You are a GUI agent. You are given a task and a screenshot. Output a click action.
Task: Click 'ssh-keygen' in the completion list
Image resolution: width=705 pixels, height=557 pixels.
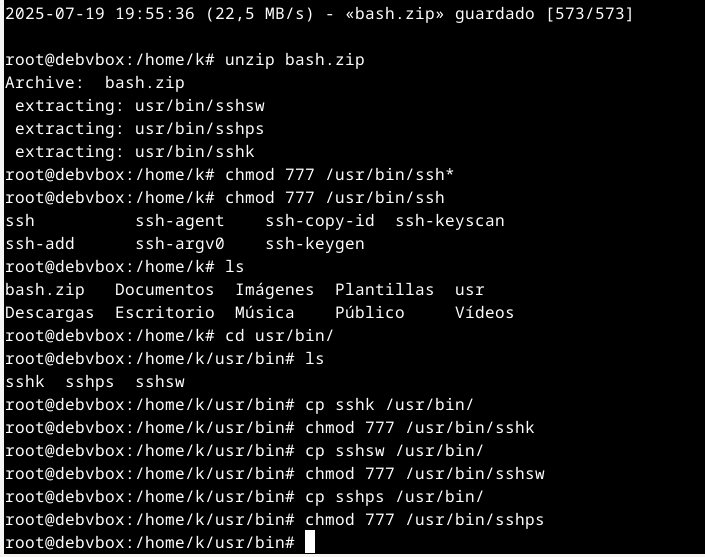point(315,244)
